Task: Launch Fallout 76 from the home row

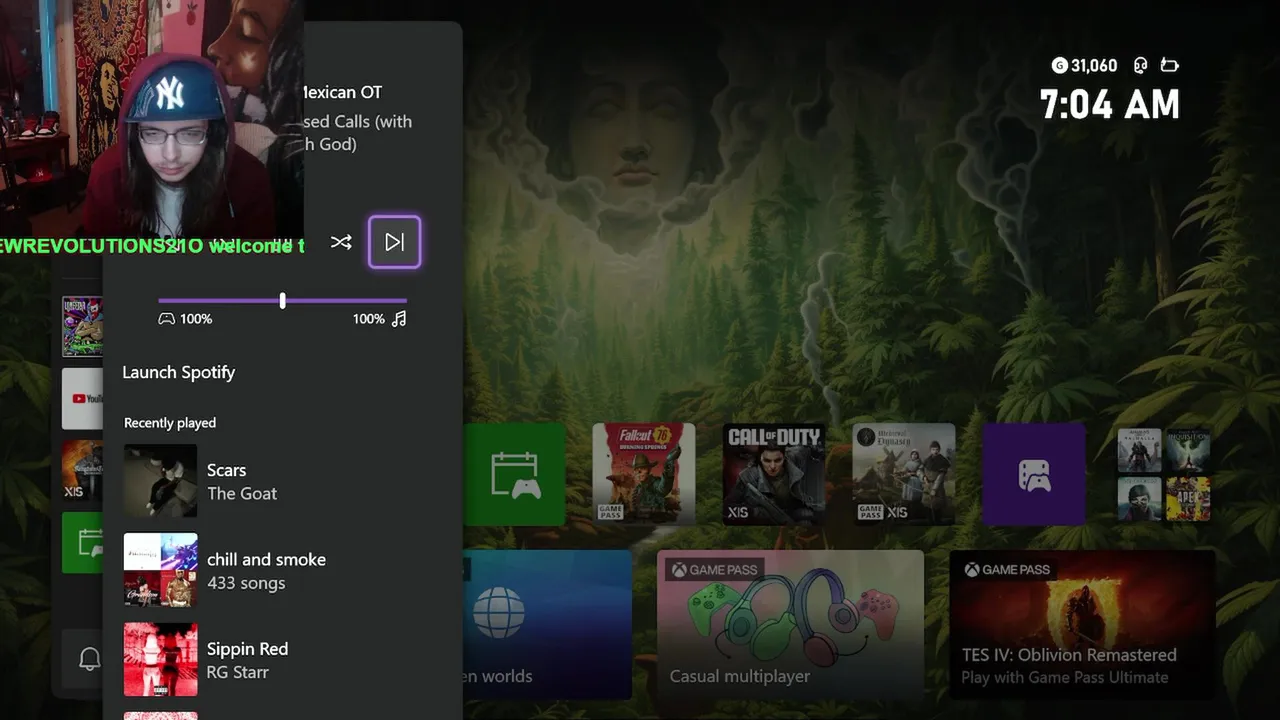Action: pyautogui.click(x=644, y=474)
